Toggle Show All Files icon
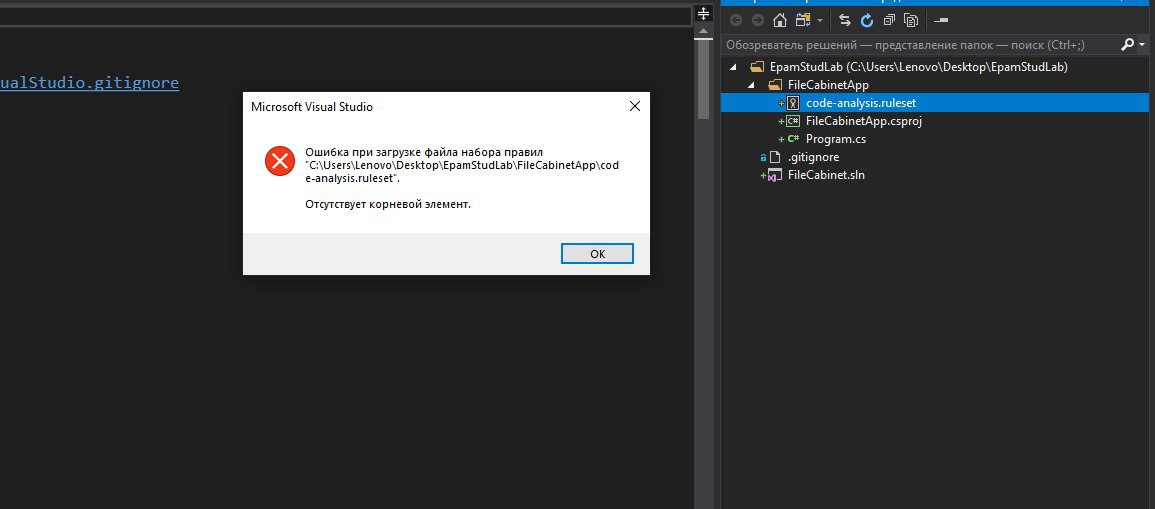 tap(911, 21)
